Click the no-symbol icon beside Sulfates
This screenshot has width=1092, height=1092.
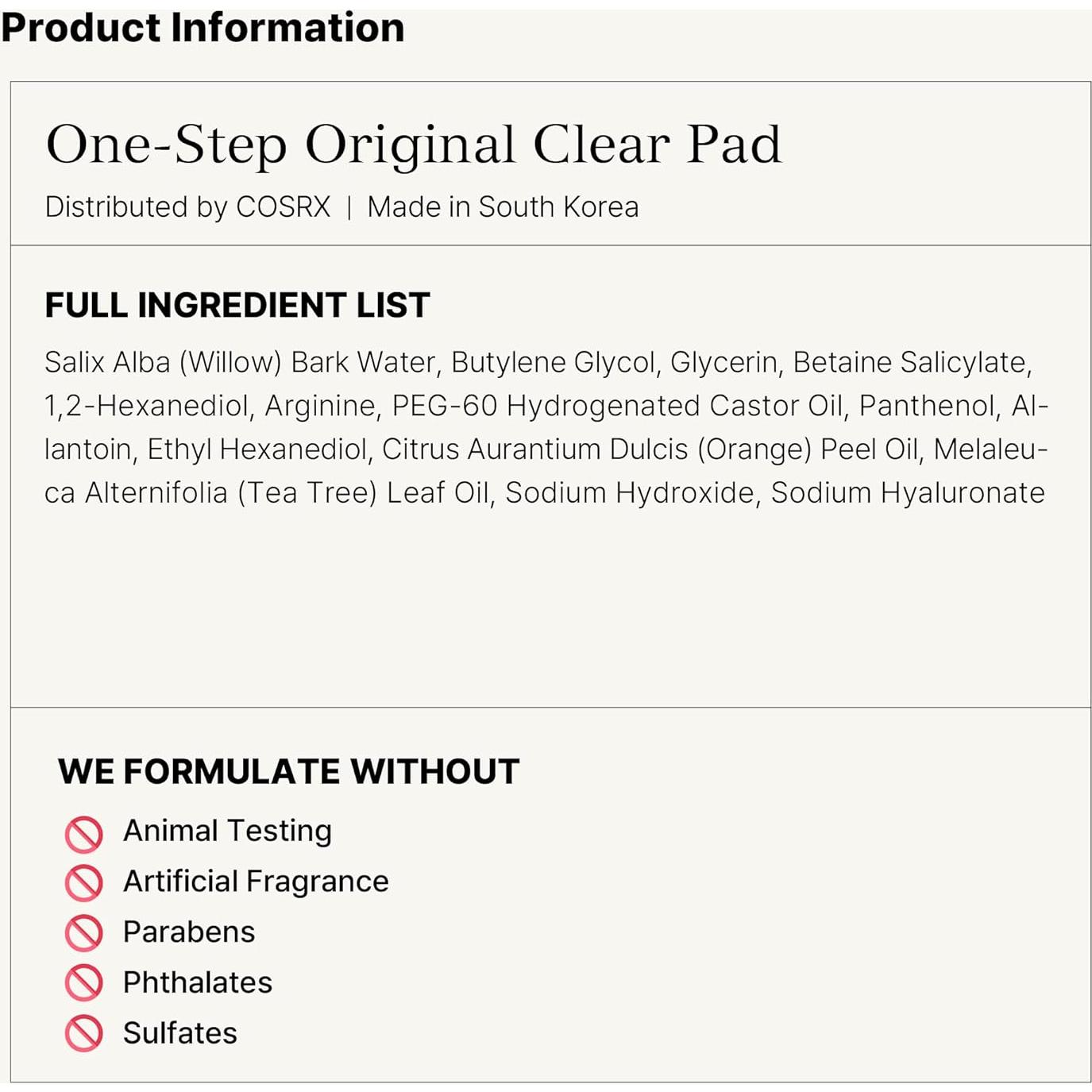coord(83,1033)
